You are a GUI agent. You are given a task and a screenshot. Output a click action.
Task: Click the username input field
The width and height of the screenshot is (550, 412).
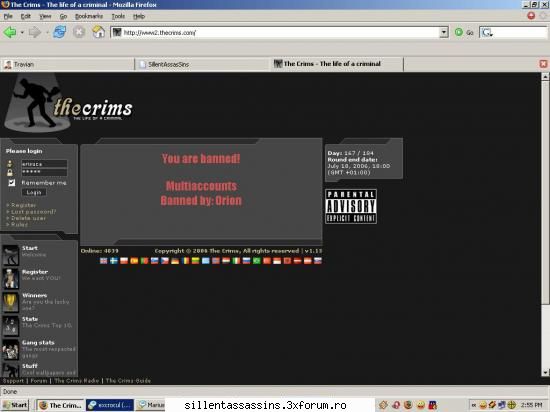(44, 164)
